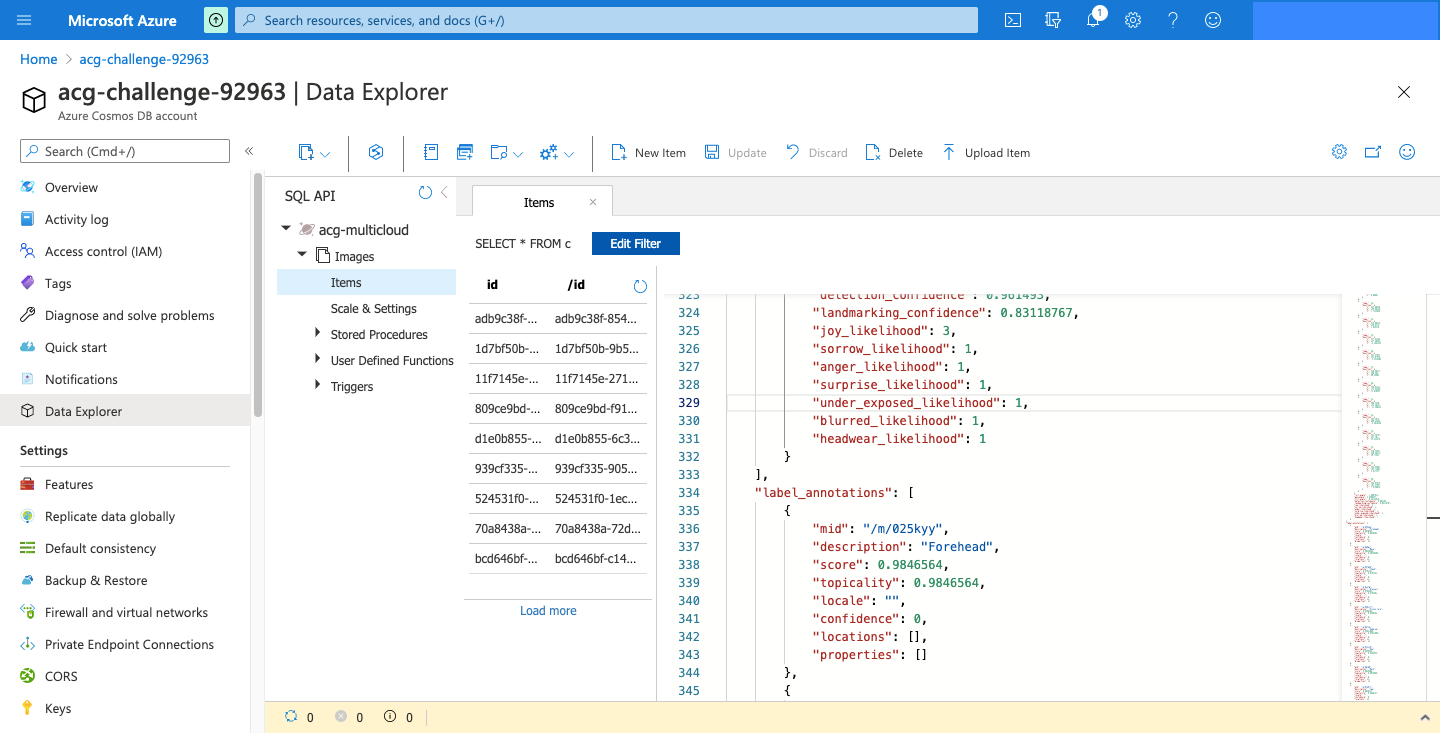
Task: Refresh the SQL API tree
Action: click(x=425, y=192)
